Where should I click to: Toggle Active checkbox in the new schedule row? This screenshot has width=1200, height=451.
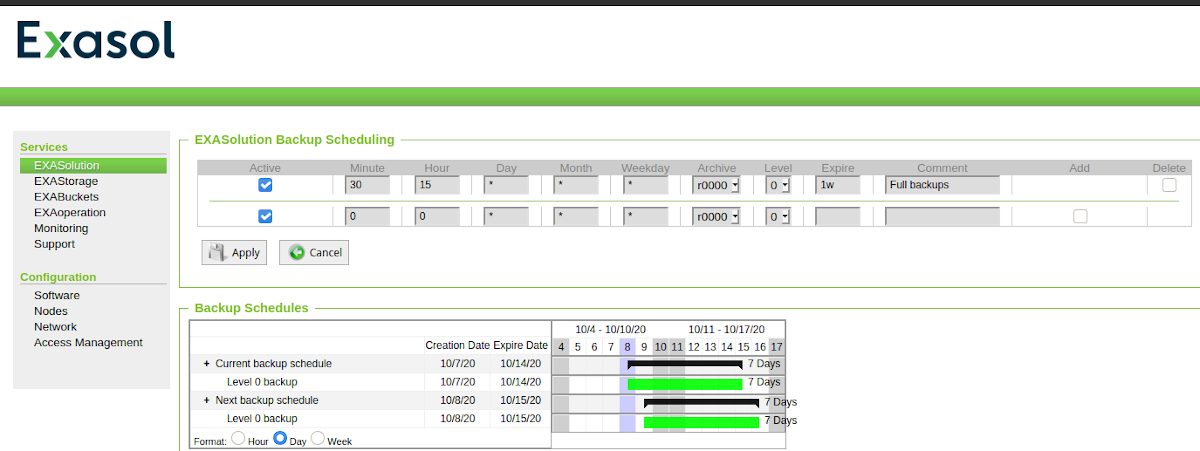tap(265, 216)
